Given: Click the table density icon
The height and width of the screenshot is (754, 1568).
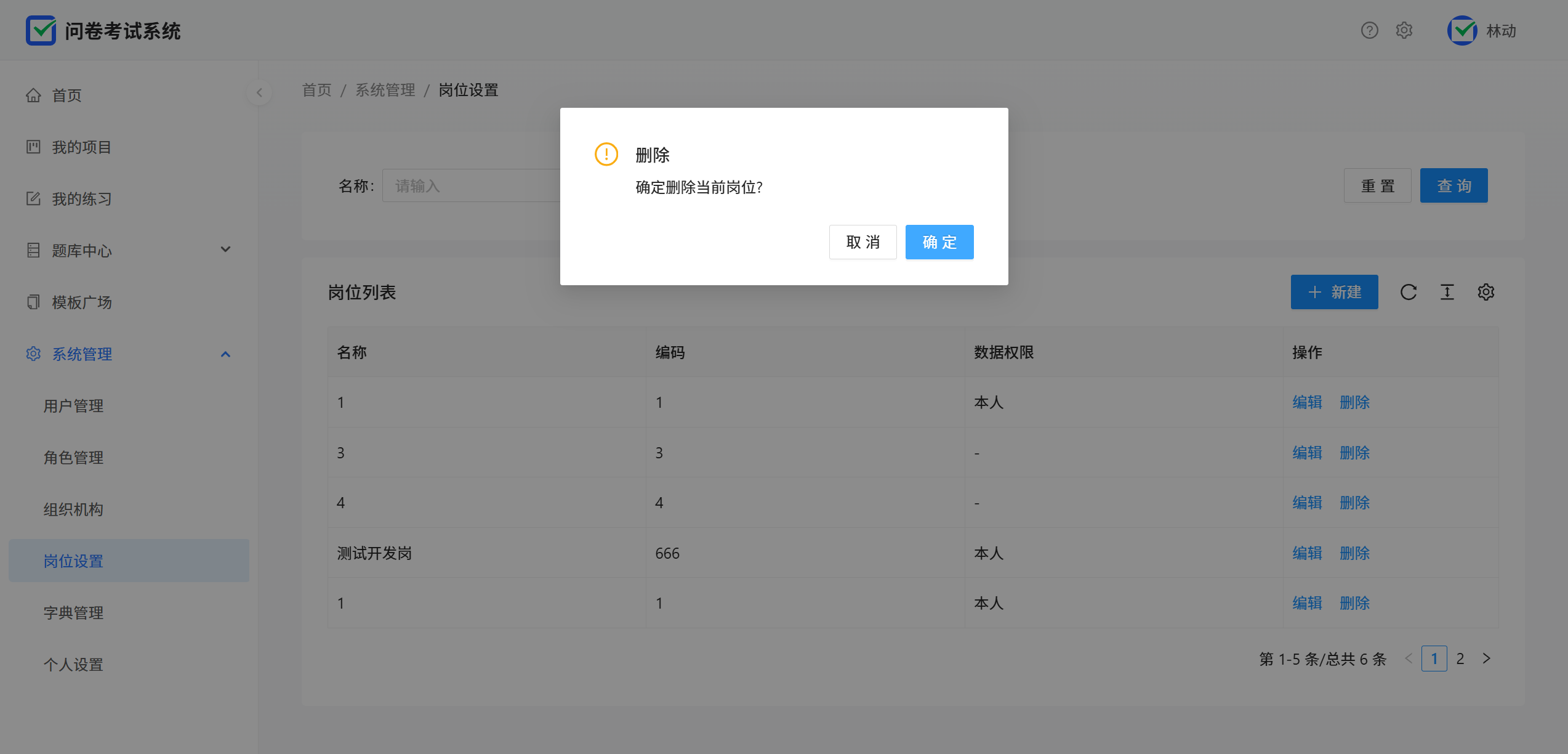Looking at the screenshot, I should coord(1447,292).
